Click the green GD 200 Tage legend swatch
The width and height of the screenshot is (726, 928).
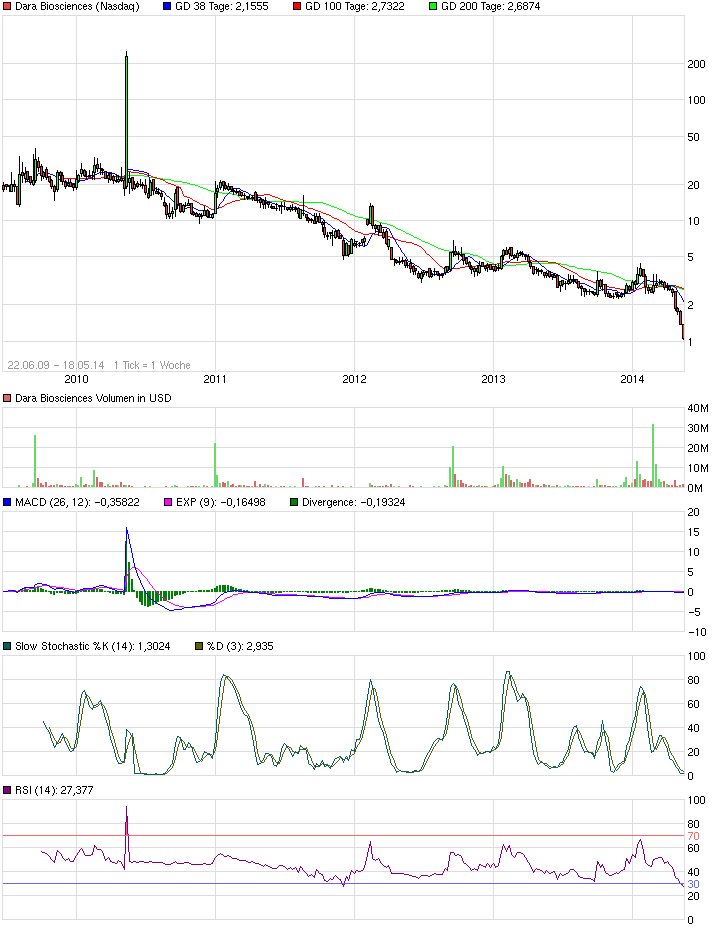pyautogui.click(x=431, y=6)
